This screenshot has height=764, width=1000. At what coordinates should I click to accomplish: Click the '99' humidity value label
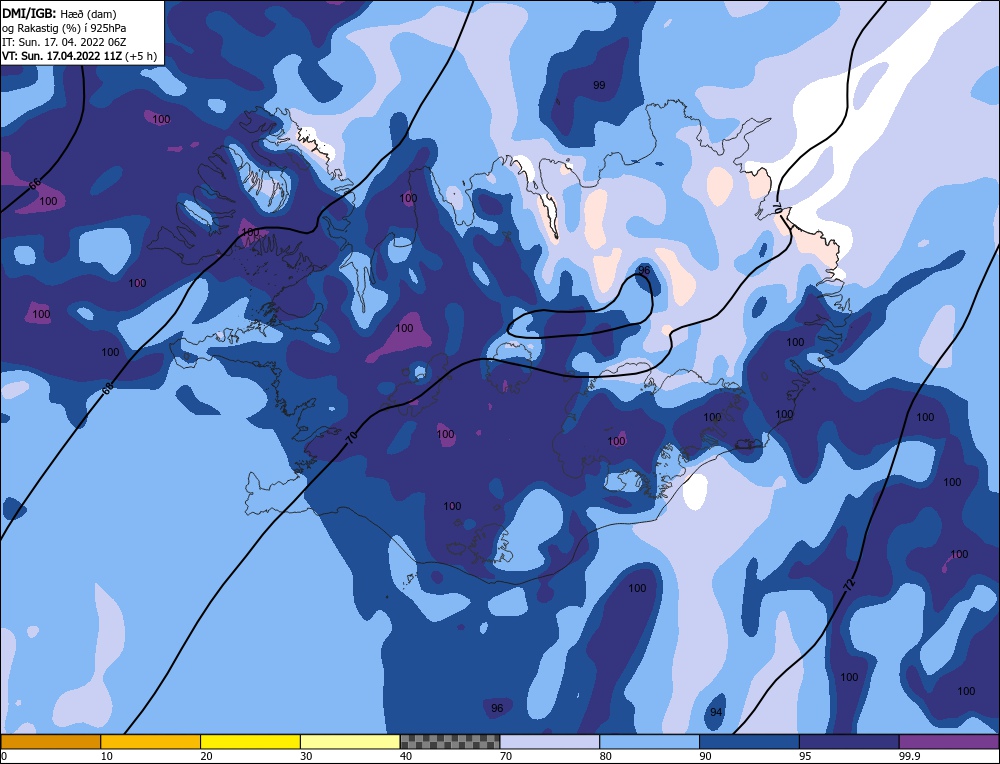599,85
